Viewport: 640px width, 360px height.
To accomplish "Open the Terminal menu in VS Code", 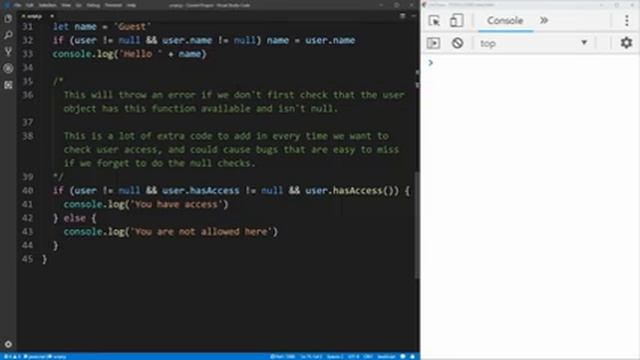I will coord(113,5).
